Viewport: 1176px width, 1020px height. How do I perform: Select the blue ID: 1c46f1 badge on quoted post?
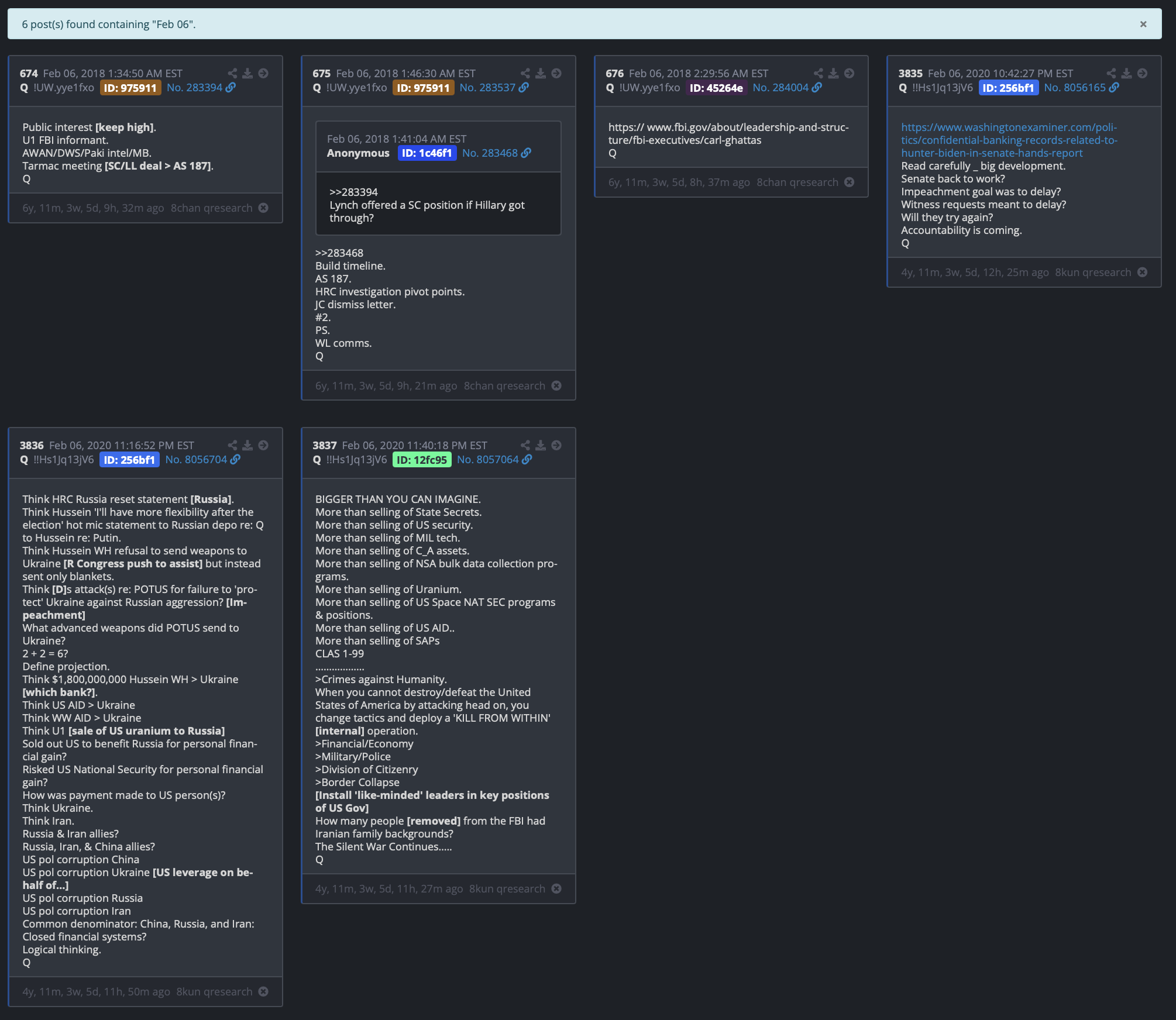pyautogui.click(x=427, y=153)
